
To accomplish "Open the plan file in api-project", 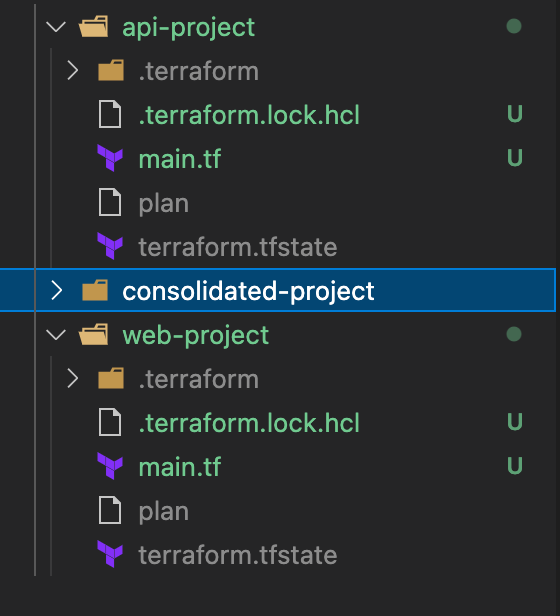I will 163,204.
